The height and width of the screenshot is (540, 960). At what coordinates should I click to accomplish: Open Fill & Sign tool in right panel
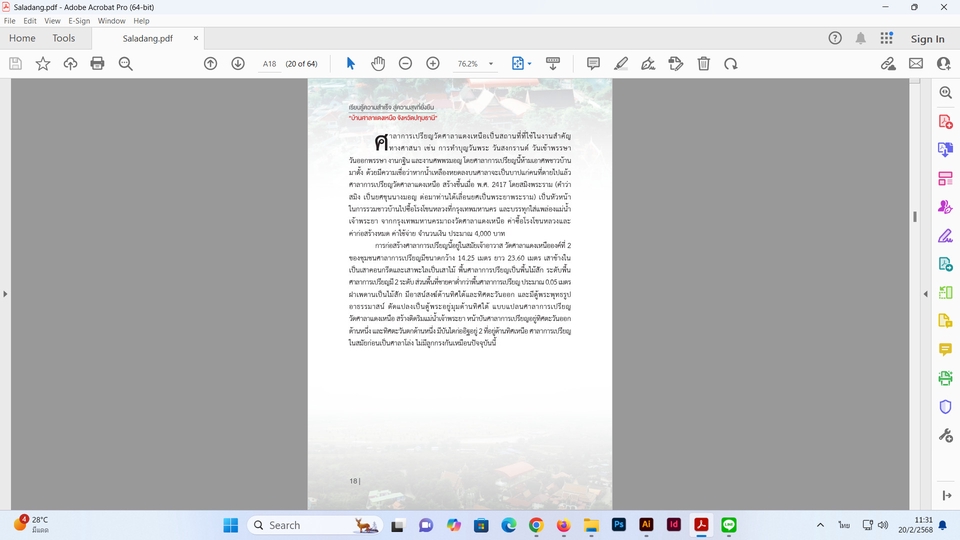pos(945,236)
